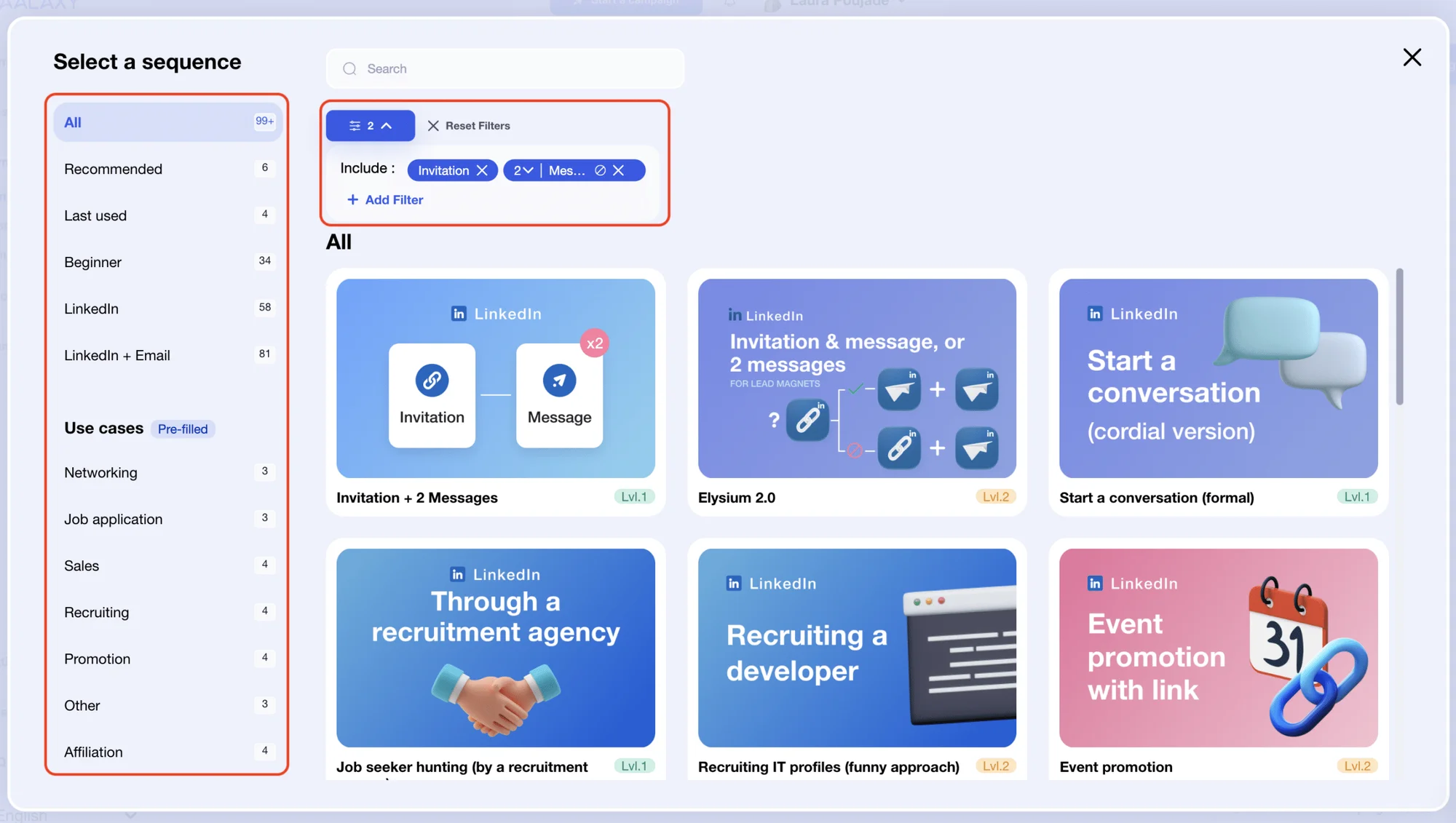Viewport: 1456px width, 823px height.
Task: Open the Sales use case
Action: point(167,565)
